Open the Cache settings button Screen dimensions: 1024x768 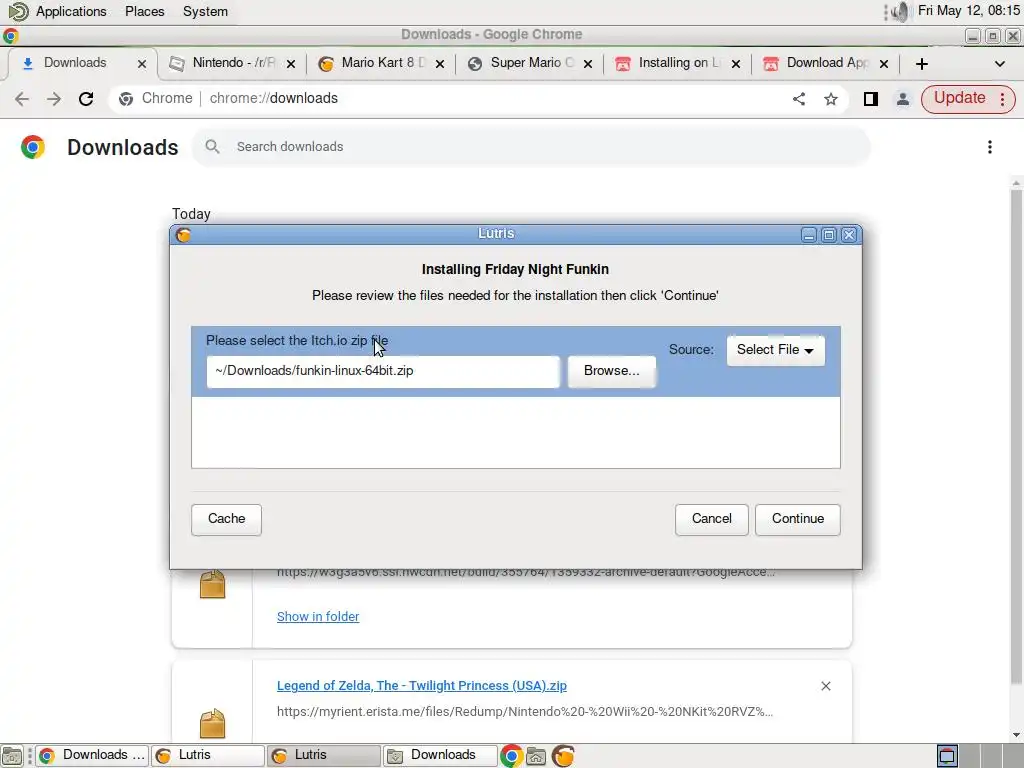pyautogui.click(x=226, y=519)
